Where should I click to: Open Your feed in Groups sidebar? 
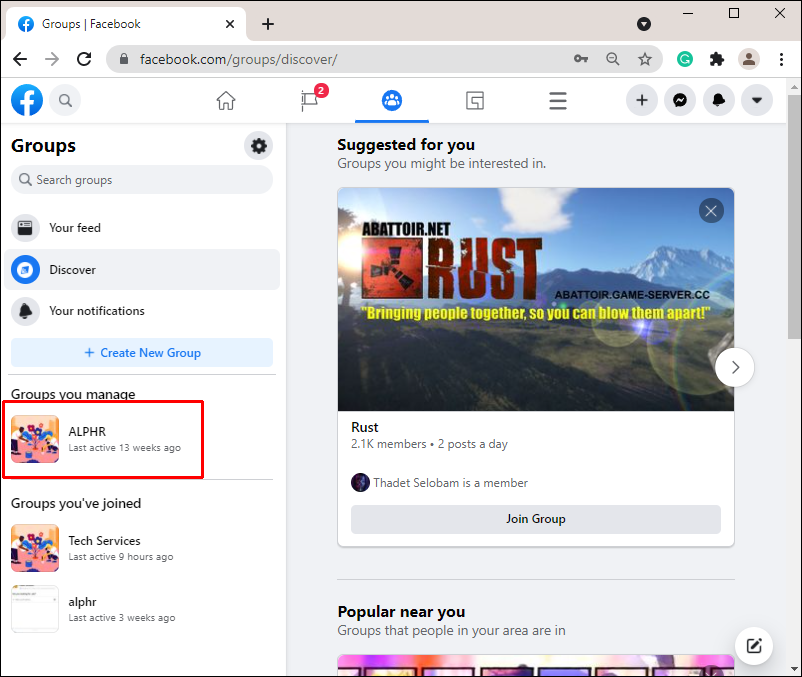[x=142, y=228]
